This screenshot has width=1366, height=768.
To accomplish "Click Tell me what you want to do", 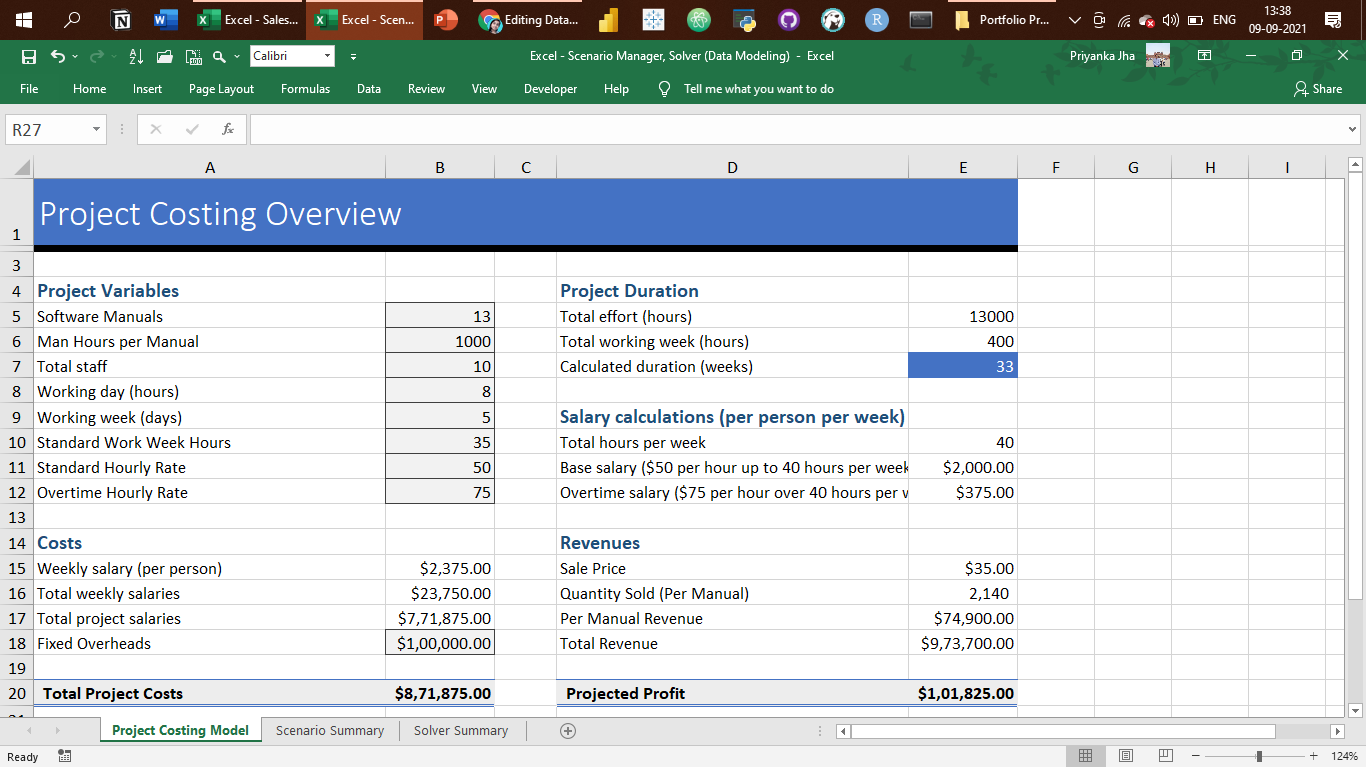I will 758,89.
